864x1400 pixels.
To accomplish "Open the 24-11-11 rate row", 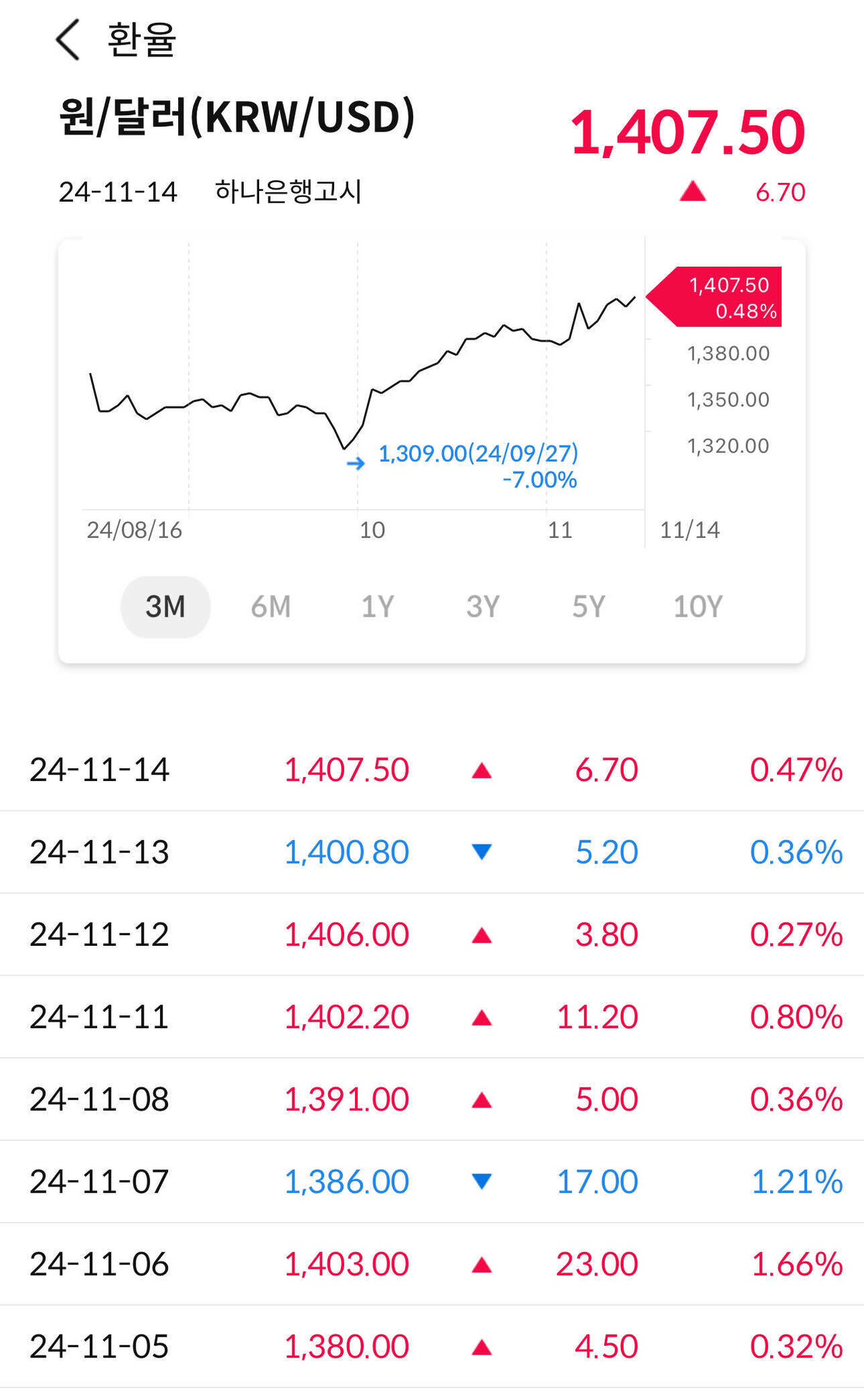I will coord(432,1017).
